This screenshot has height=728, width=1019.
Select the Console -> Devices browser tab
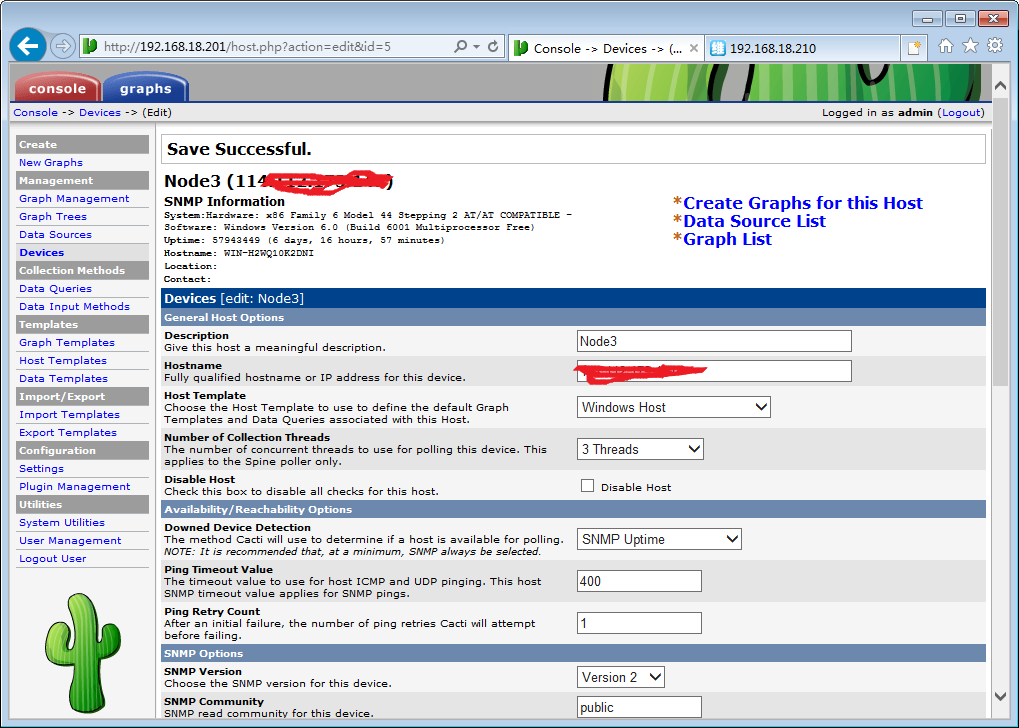(606, 48)
